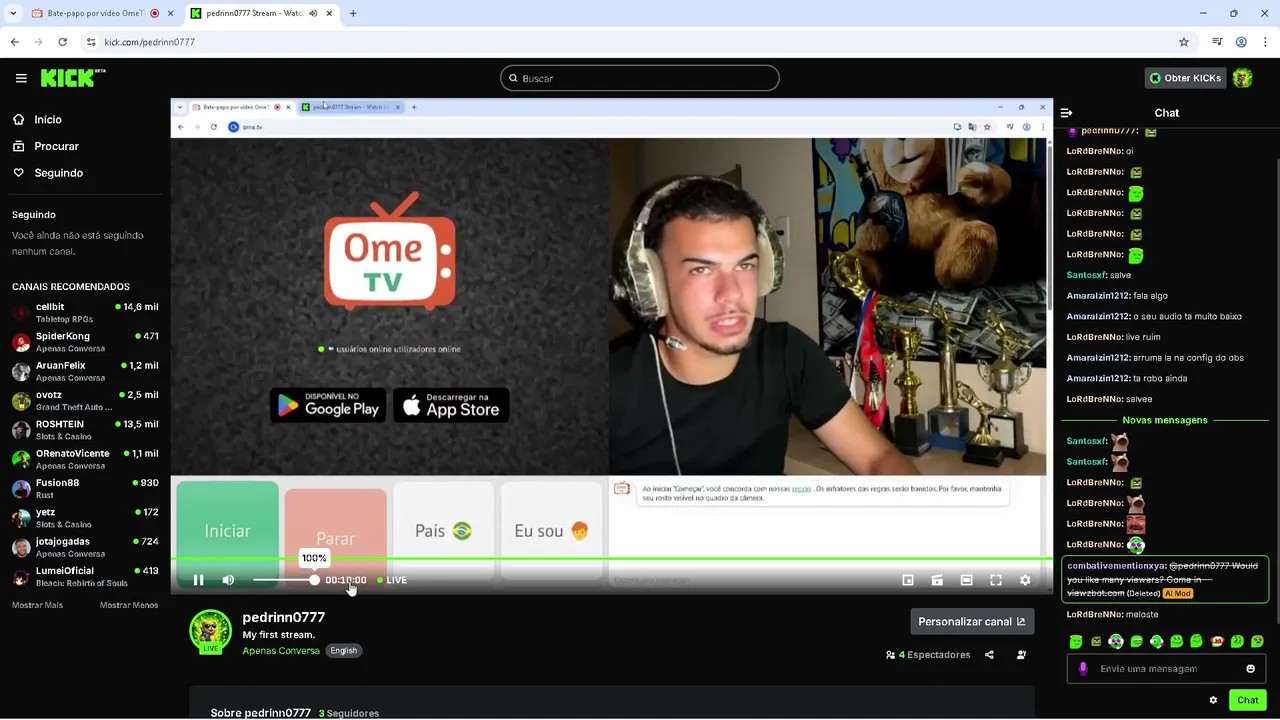
Task: Mute the player volume speaker icon
Action: pyautogui.click(x=228, y=580)
